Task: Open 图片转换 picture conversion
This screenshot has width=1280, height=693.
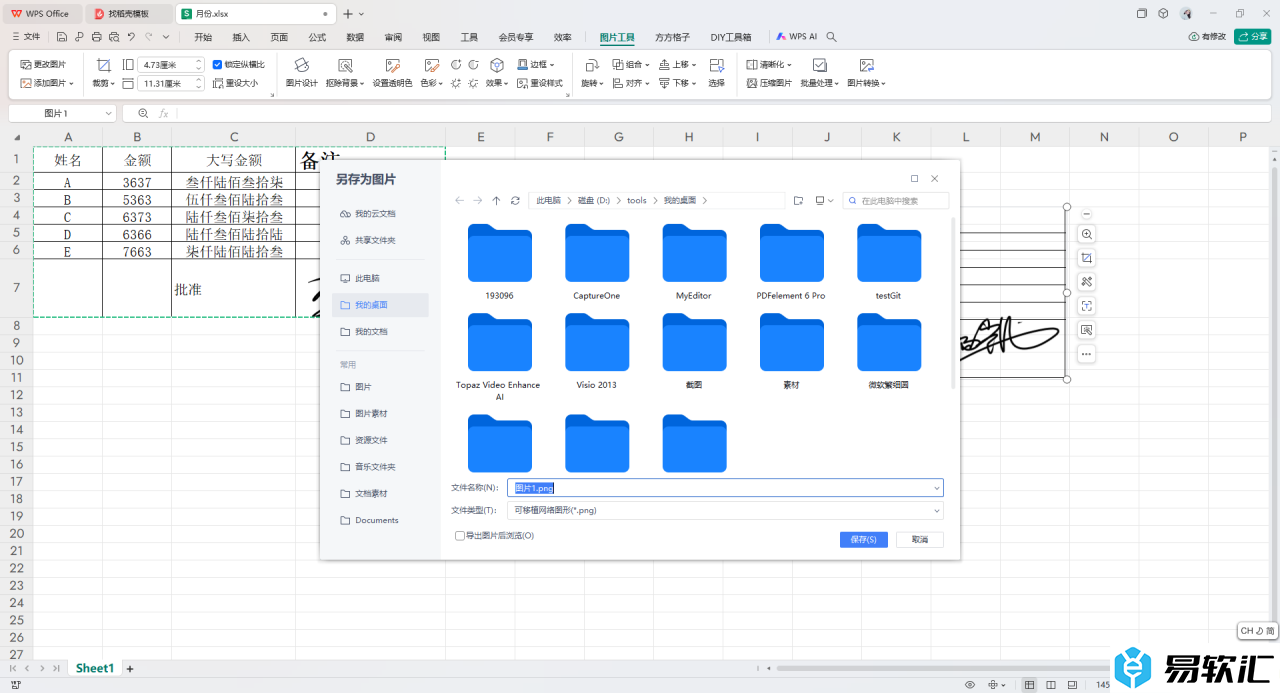Action: [x=866, y=71]
